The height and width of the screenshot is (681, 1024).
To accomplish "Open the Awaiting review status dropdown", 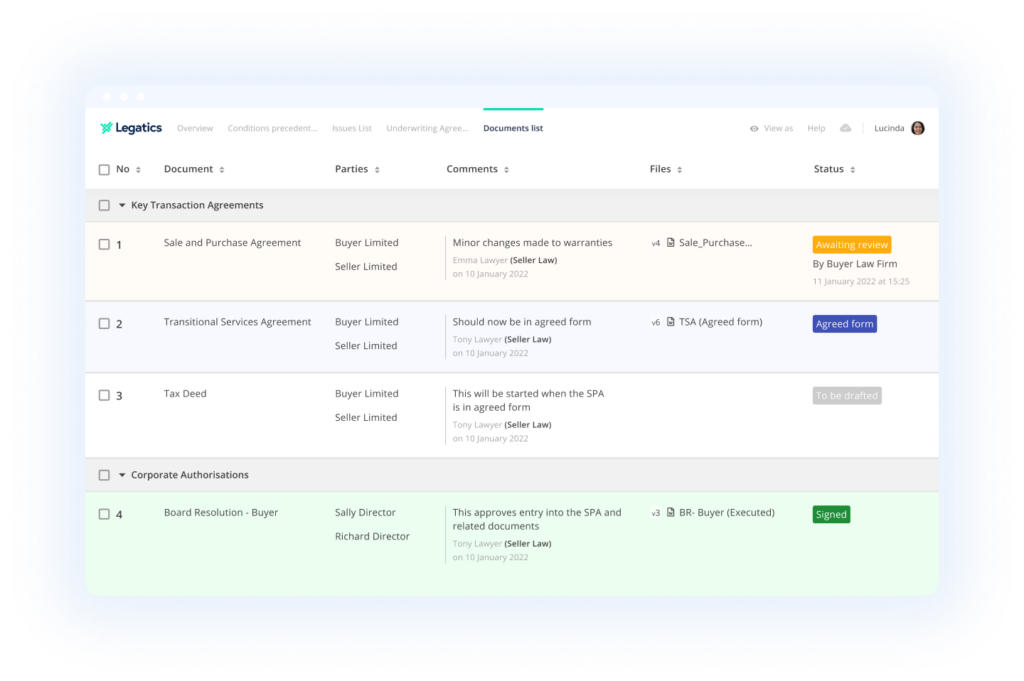I will (851, 245).
